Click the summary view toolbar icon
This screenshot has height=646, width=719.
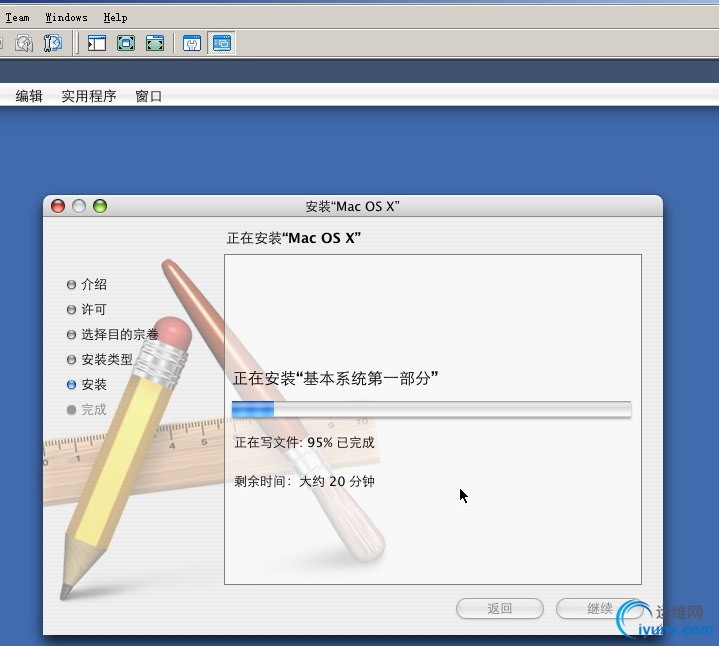click(192, 43)
